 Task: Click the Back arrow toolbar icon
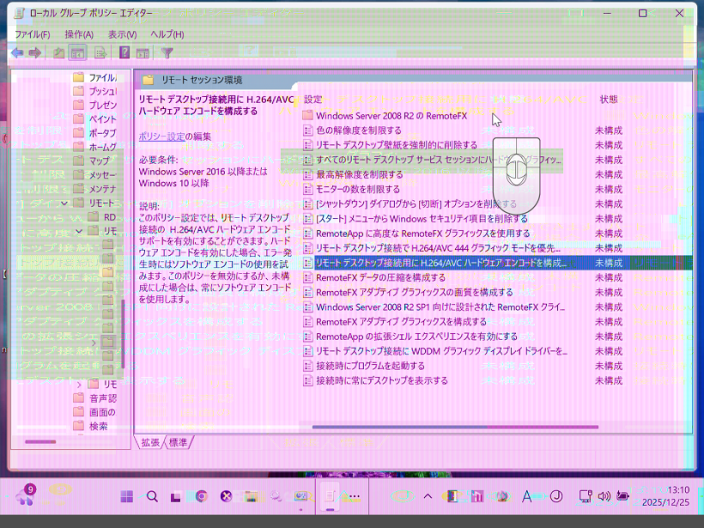click(x=17, y=52)
